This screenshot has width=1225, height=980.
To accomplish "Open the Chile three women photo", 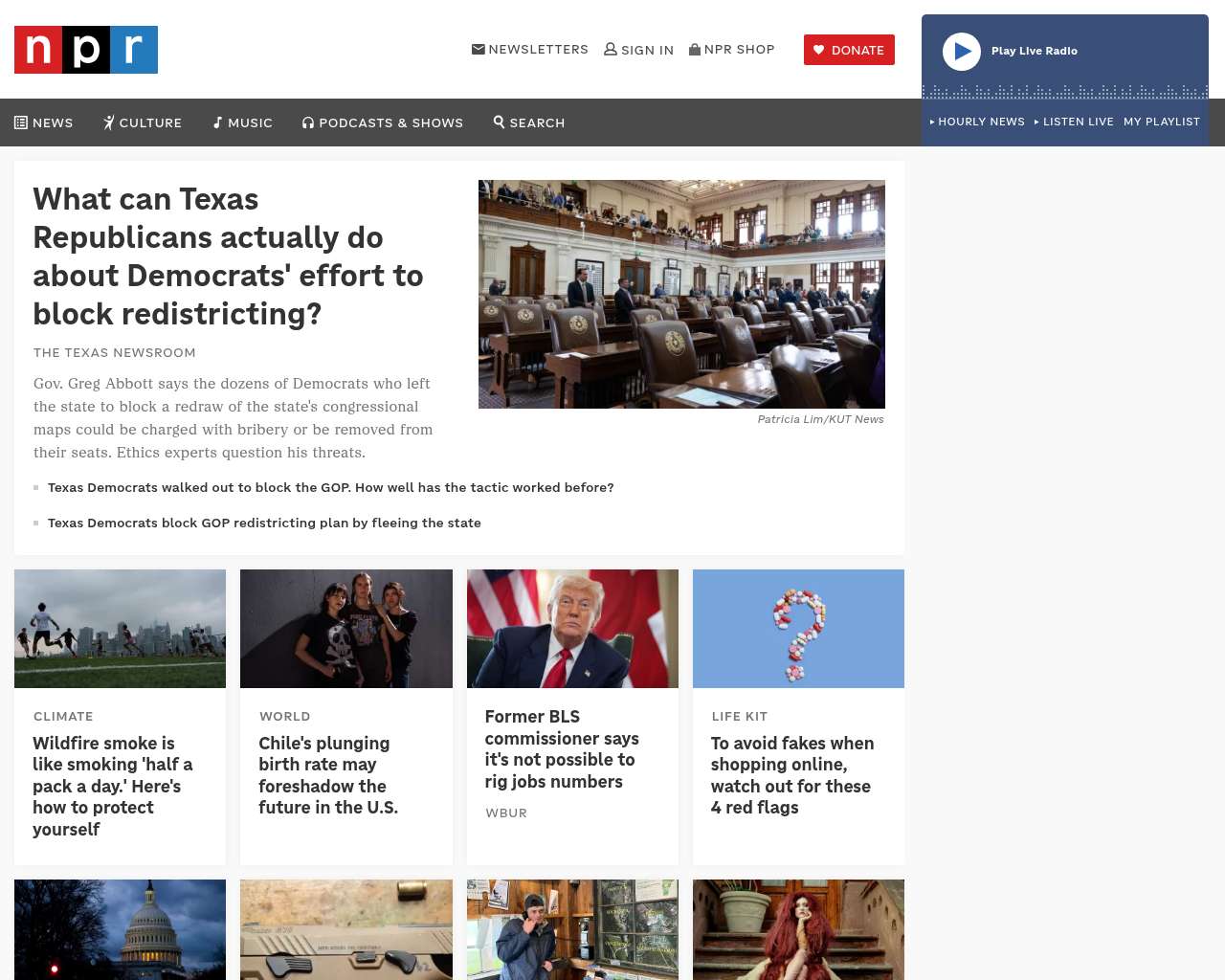I will (346, 629).
